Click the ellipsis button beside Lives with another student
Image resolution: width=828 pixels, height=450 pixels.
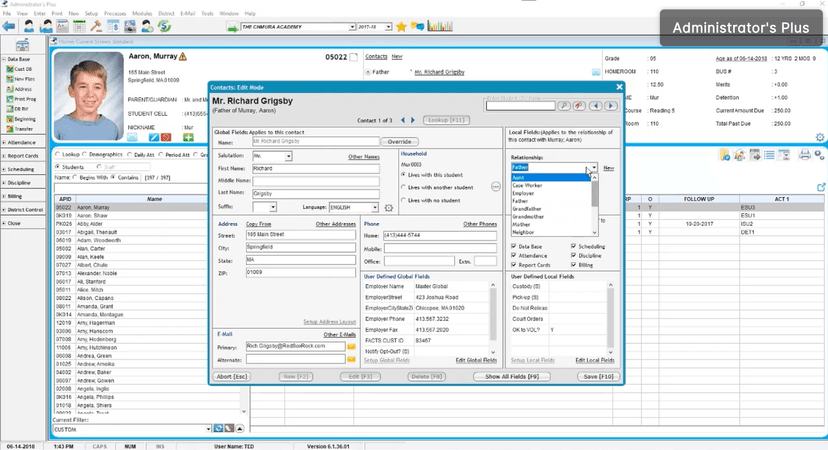tap(495, 187)
